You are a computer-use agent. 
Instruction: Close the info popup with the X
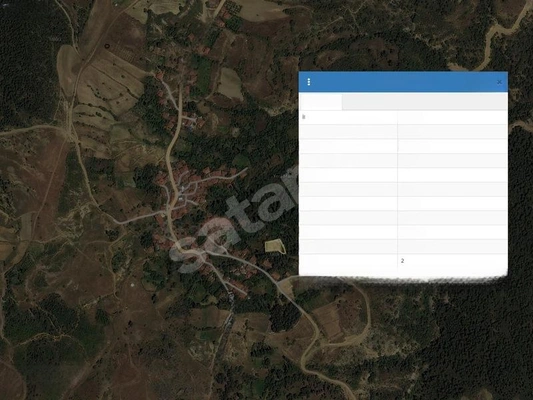pyautogui.click(x=499, y=82)
